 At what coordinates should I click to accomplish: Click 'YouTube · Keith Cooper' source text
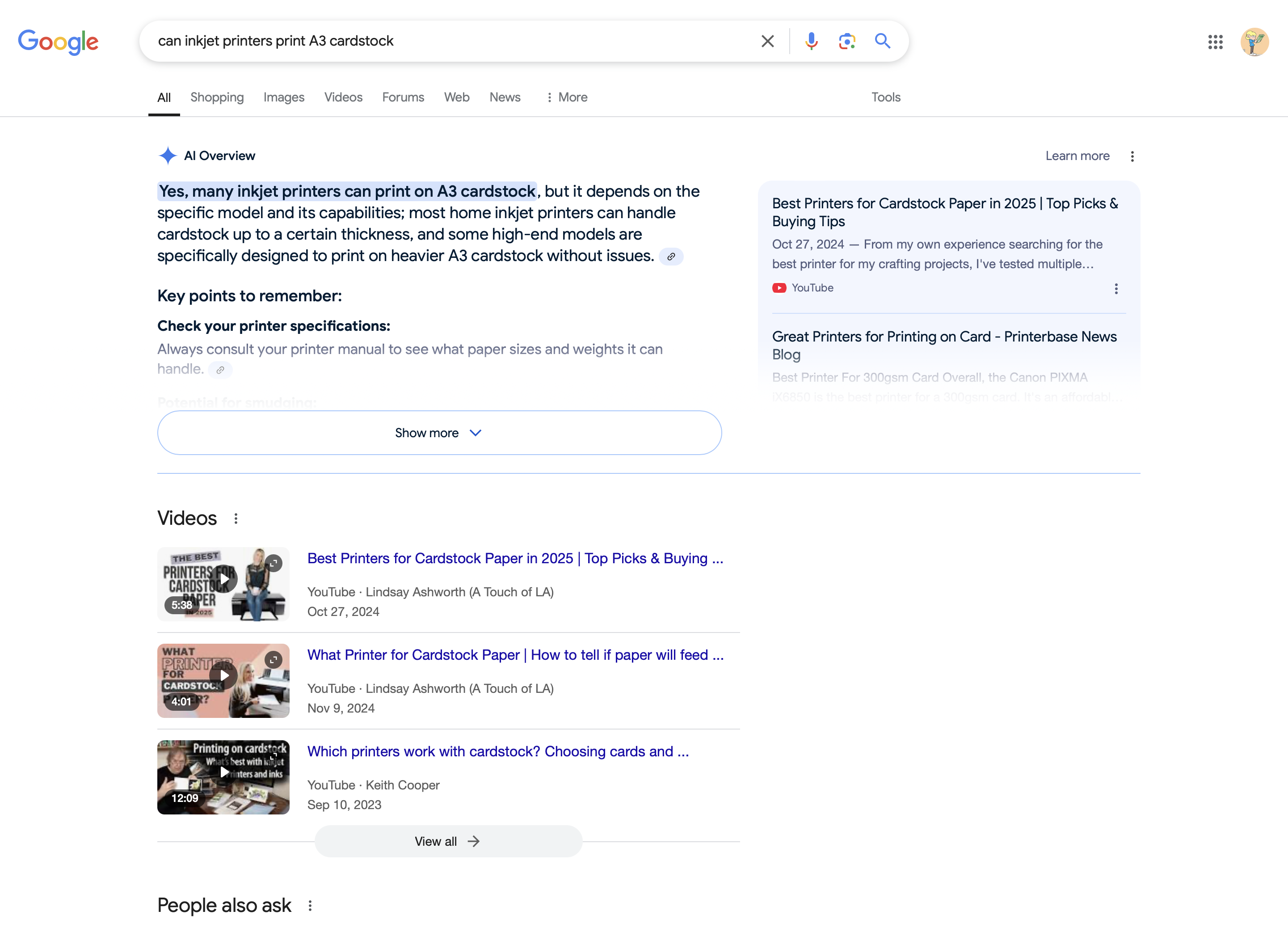373,785
